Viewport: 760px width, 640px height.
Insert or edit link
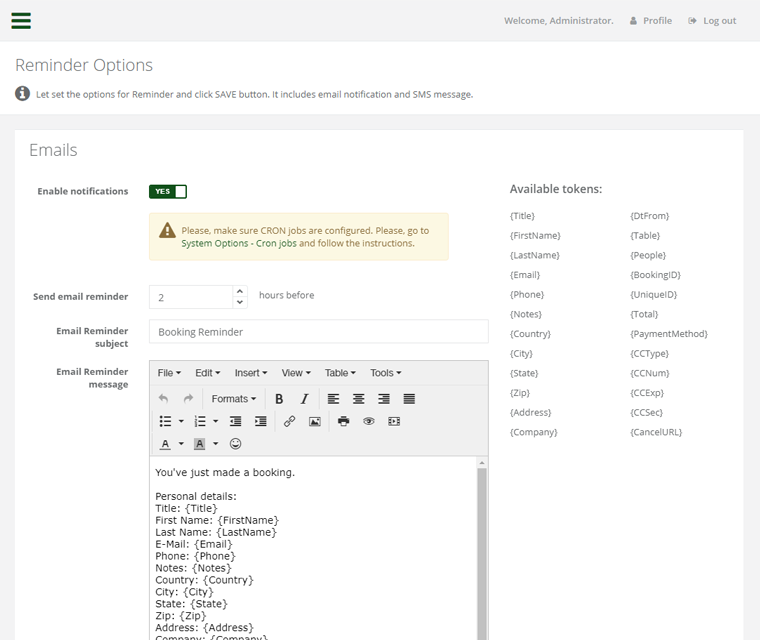pos(289,421)
